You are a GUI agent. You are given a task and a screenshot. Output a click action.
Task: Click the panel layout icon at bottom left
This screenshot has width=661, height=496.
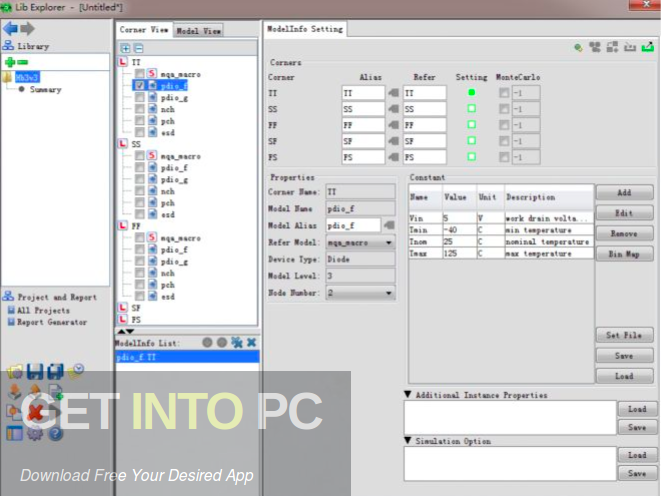[x=15, y=433]
